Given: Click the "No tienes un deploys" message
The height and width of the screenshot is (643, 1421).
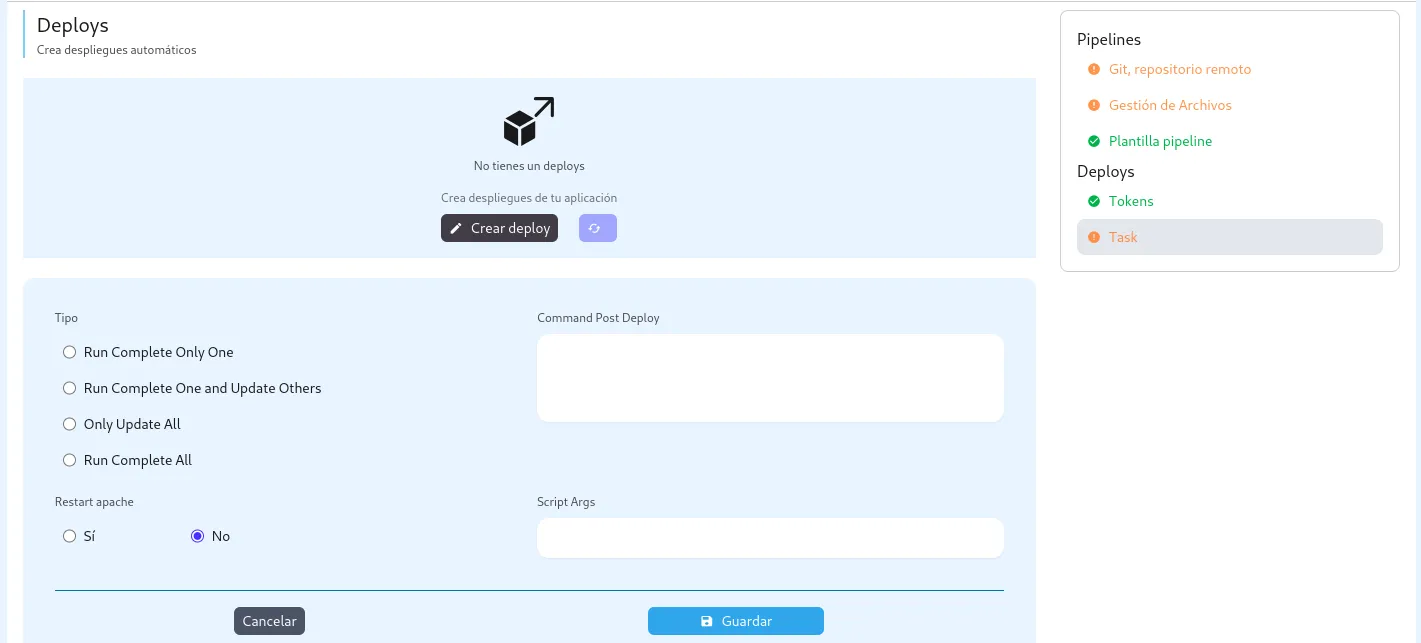Looking at the screenshot, I should coord(529,166).
